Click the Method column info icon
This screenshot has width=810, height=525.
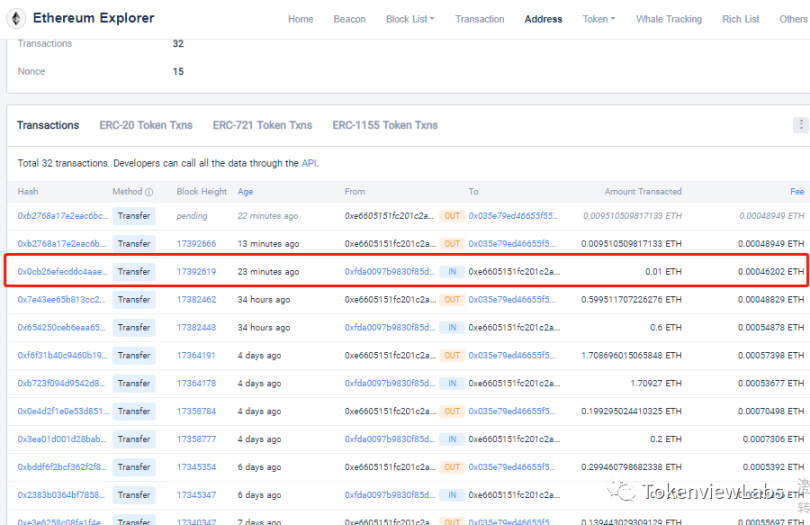tap(149, 192)
